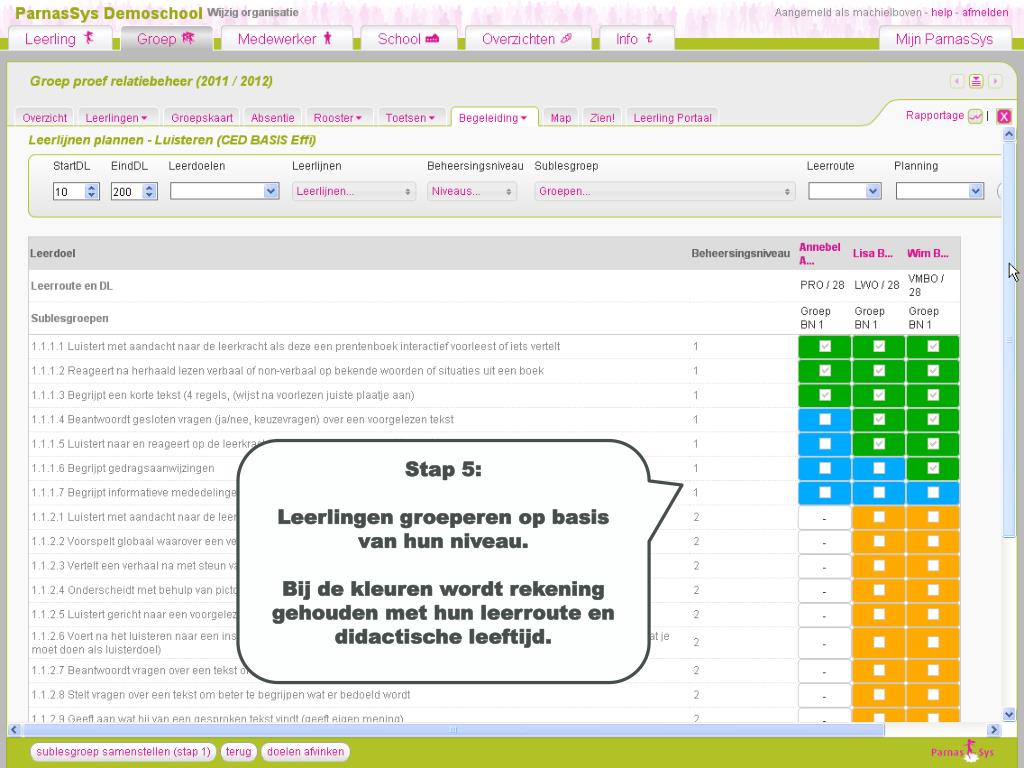
Task: Uncheck Lisa's checkbox for goal 1.1.1.2
Action: click(x=879, y=370)
